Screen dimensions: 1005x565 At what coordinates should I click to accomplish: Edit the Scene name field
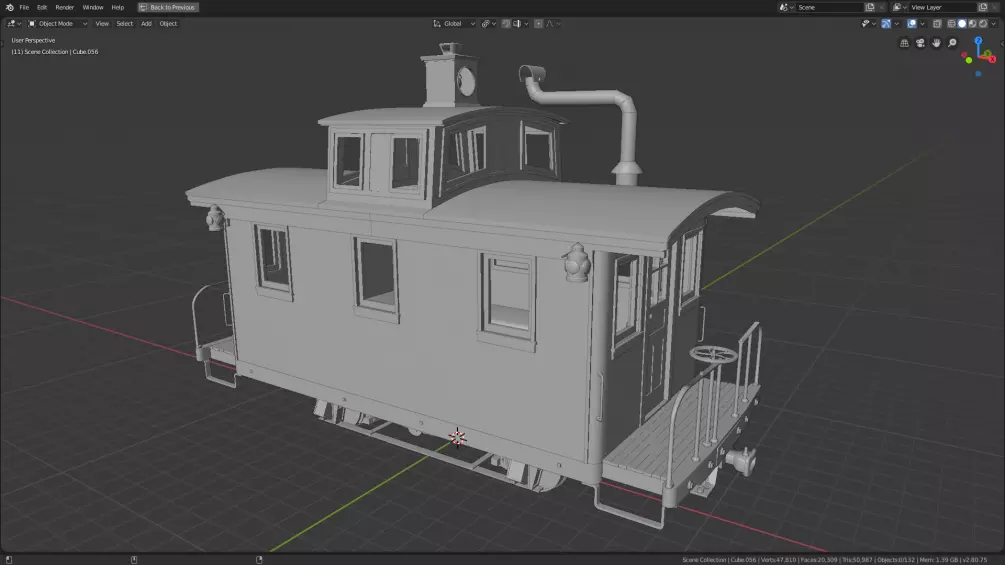point(830,7)
